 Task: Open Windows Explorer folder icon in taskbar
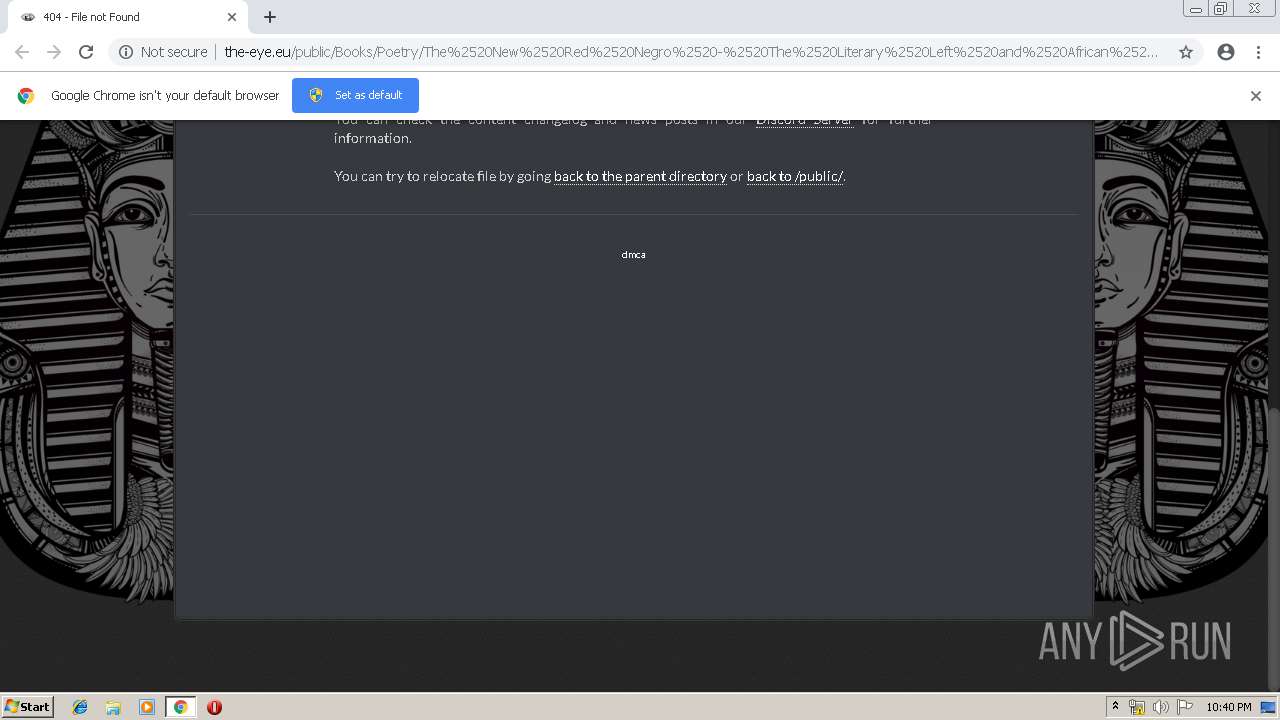pyautogui.click(x=113, y=707)
